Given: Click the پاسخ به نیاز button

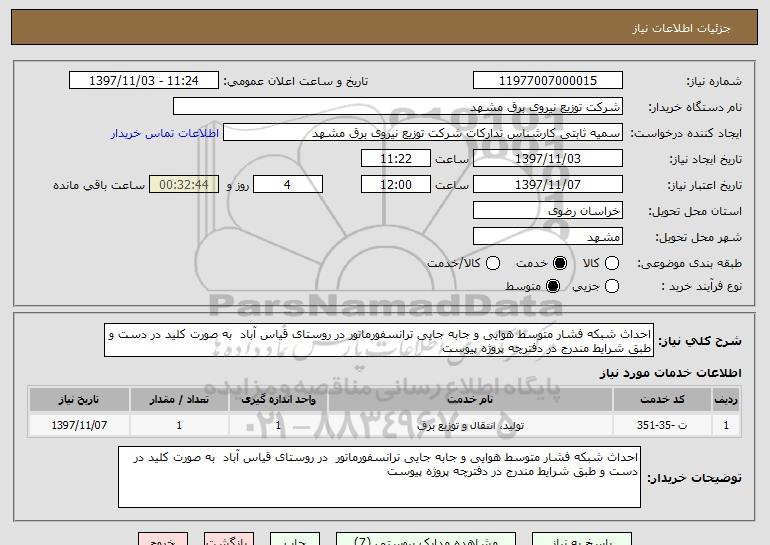Looking at the screenshot, I should [582, 540].
